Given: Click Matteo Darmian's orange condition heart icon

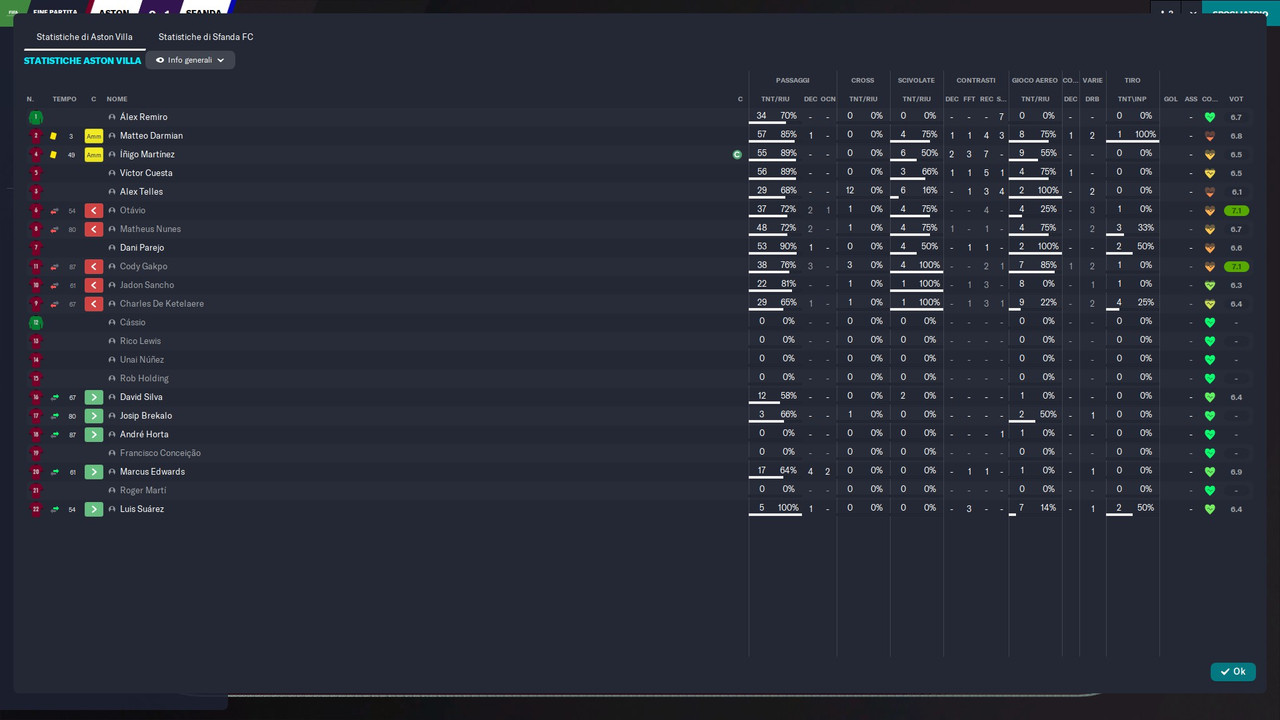Looking at the screenshot, I should pos(1210,136).
